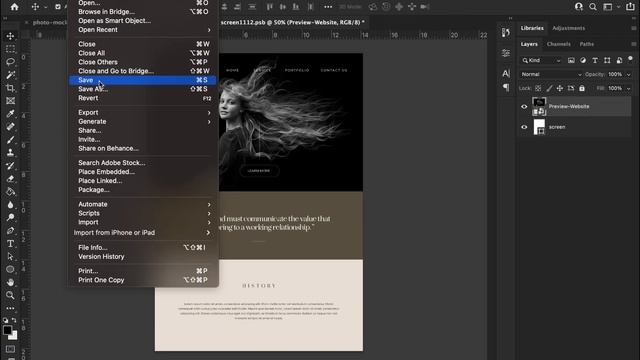
Task: Open the History panel icon
Action: (x=506, y=32)
